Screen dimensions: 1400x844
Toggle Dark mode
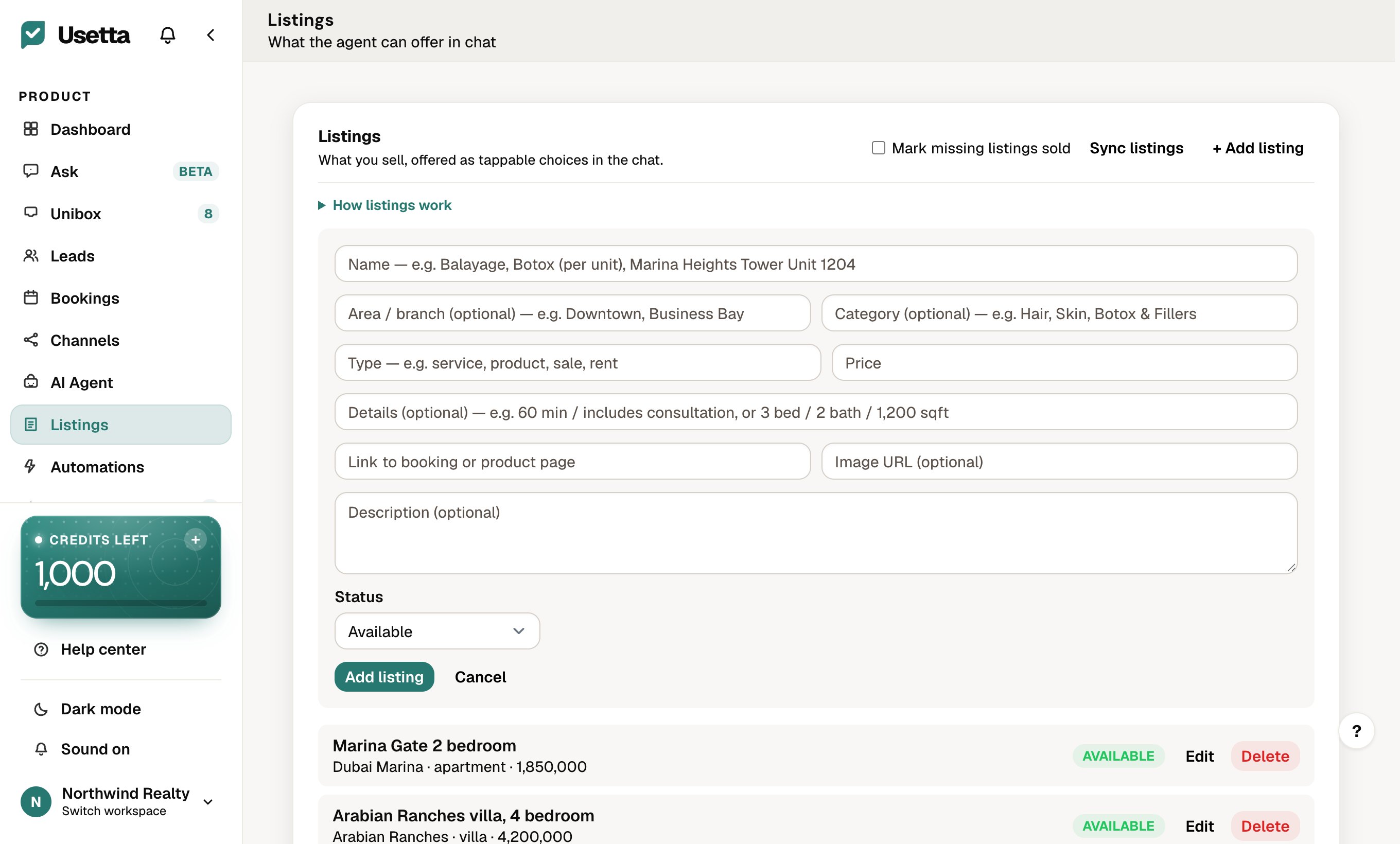tap(101, 709)
